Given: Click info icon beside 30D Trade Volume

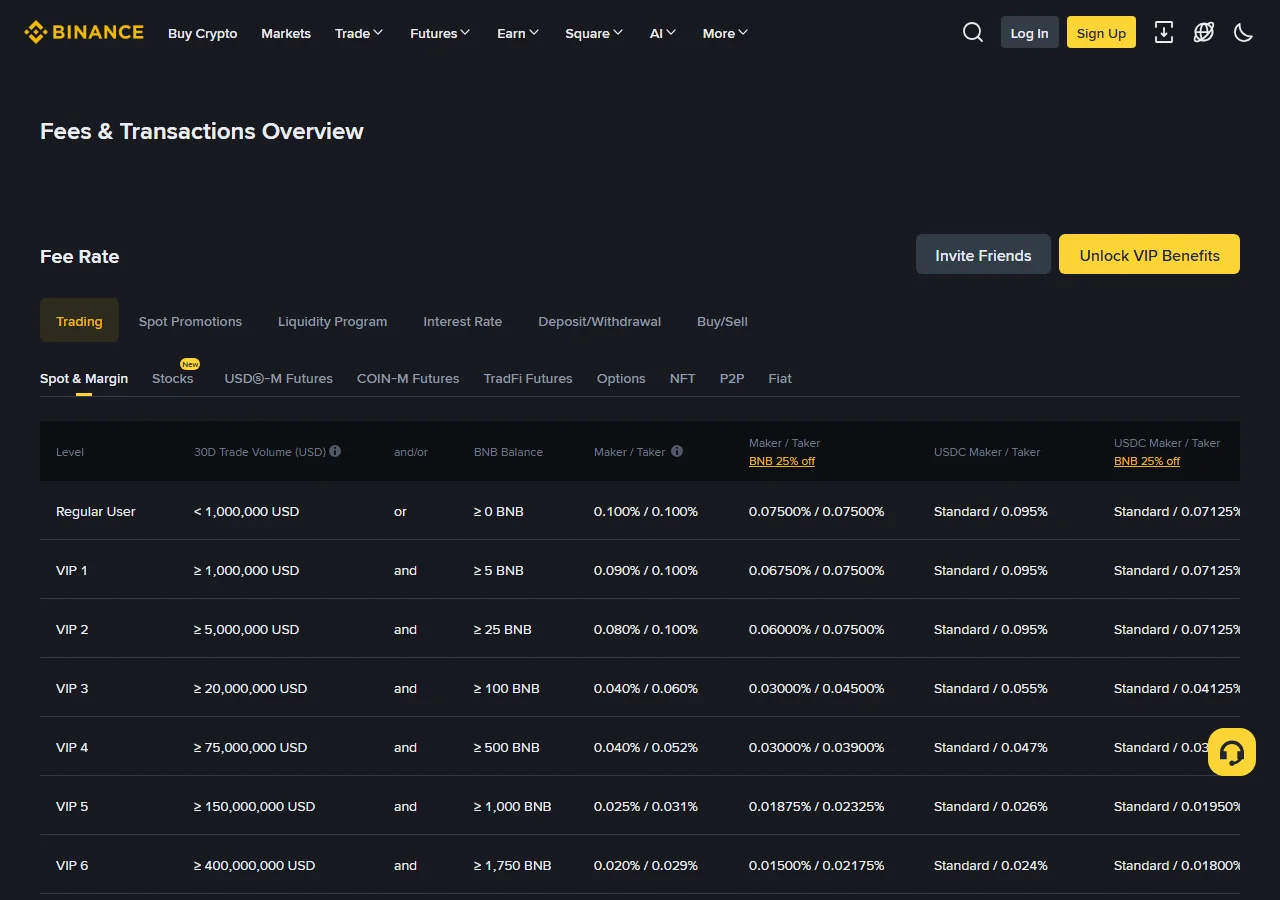Looking at the screenshot, I should click(335, 451).
